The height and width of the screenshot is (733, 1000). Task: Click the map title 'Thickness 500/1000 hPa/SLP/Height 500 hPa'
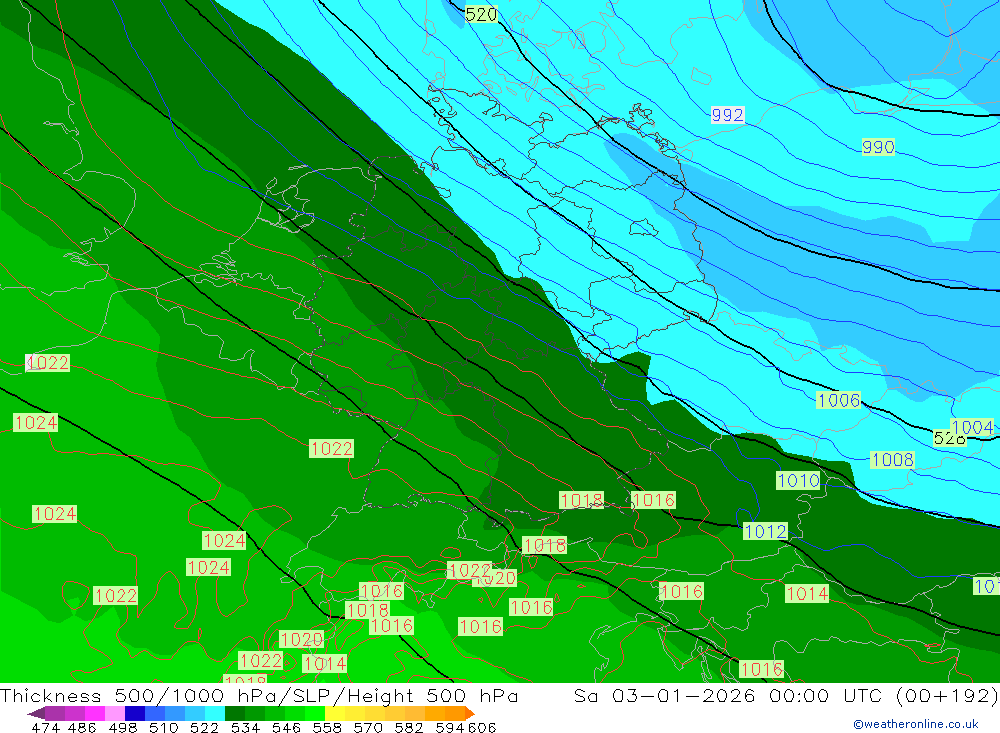coord(259,695)
